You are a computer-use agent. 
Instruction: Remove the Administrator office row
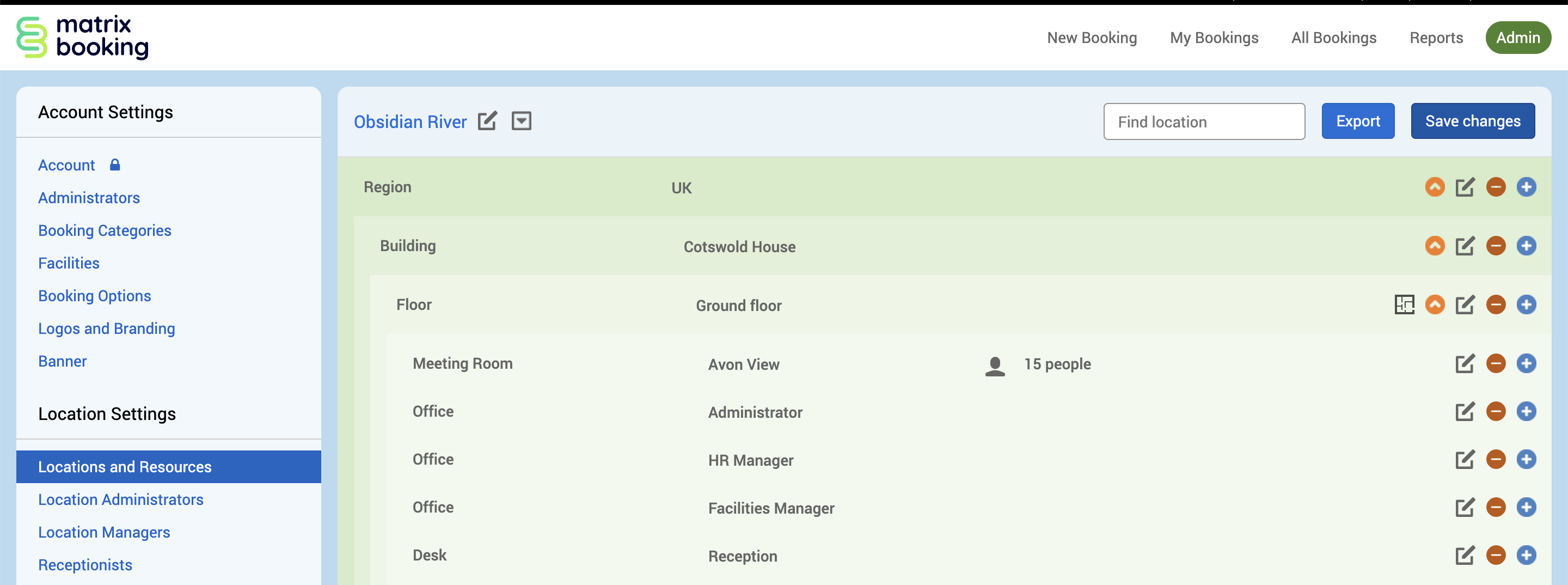coord(1496,411)
